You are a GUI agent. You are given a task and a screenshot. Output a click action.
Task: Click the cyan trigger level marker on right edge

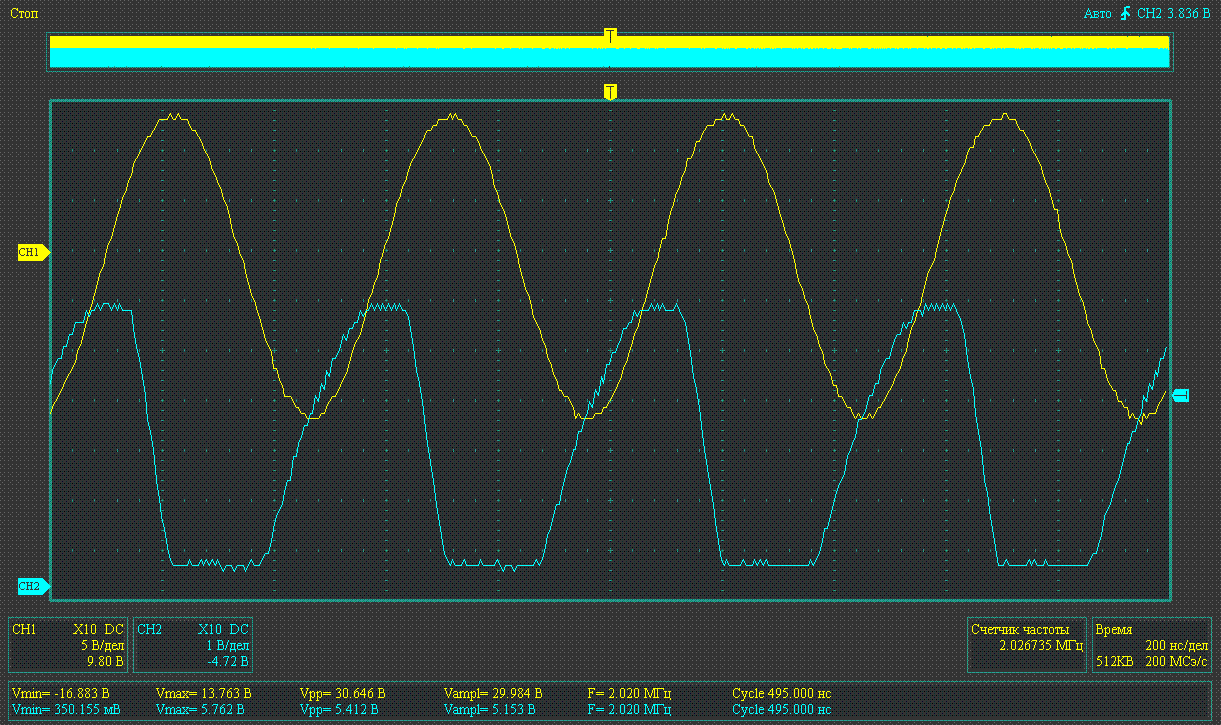click(1180, 396)
